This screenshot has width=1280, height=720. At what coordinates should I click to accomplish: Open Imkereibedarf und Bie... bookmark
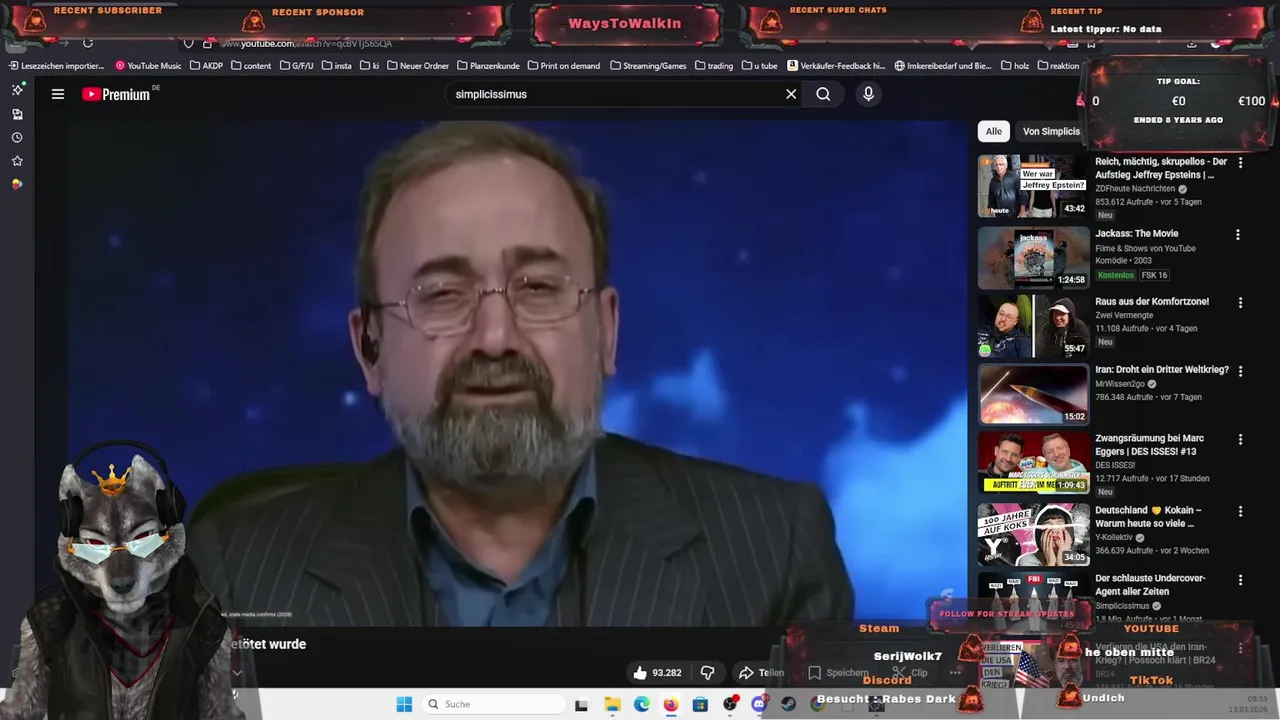943,66
